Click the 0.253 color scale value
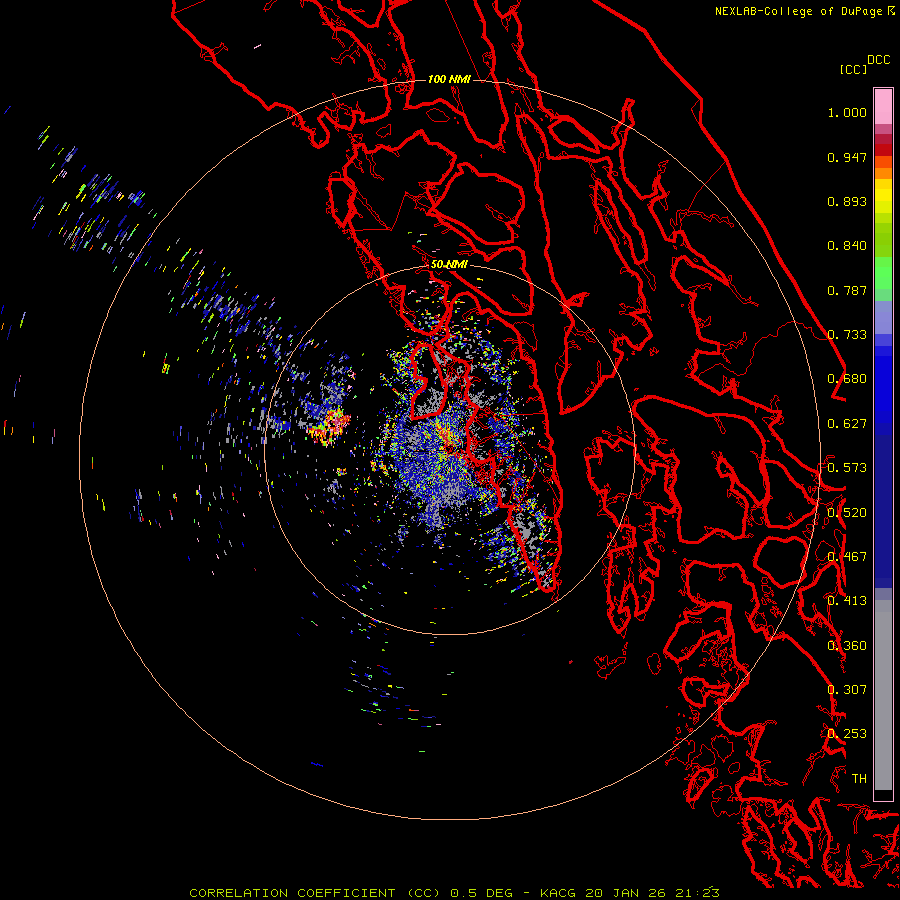The height and width of the screenshot is (900, 900). (847, 734)
